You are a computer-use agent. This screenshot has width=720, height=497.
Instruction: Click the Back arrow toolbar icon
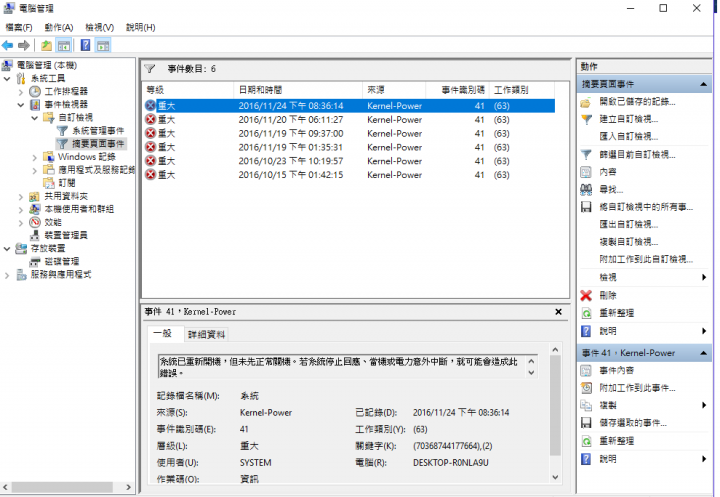pyautogui.click(x=8, y=45)
